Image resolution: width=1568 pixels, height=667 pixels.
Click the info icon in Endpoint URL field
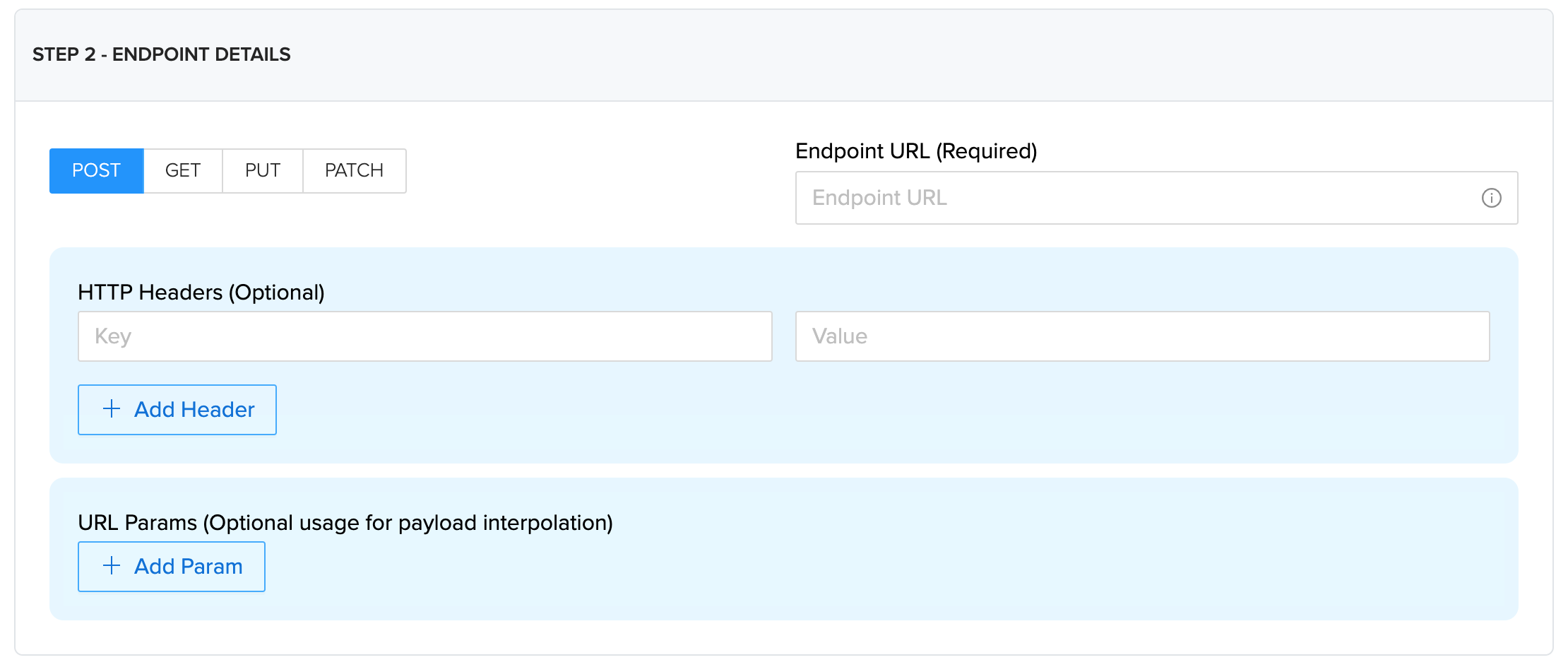pyautogui.click(x=1491, y=198)
